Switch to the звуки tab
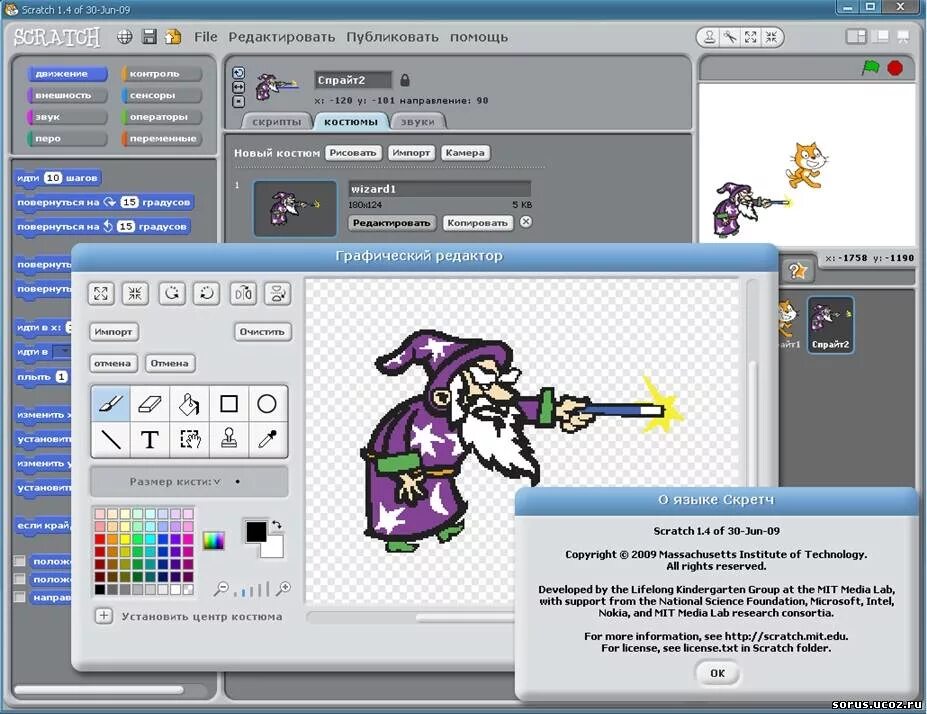Image resolution: width=927 pixels, height=714 pixels. click(419, 121)
